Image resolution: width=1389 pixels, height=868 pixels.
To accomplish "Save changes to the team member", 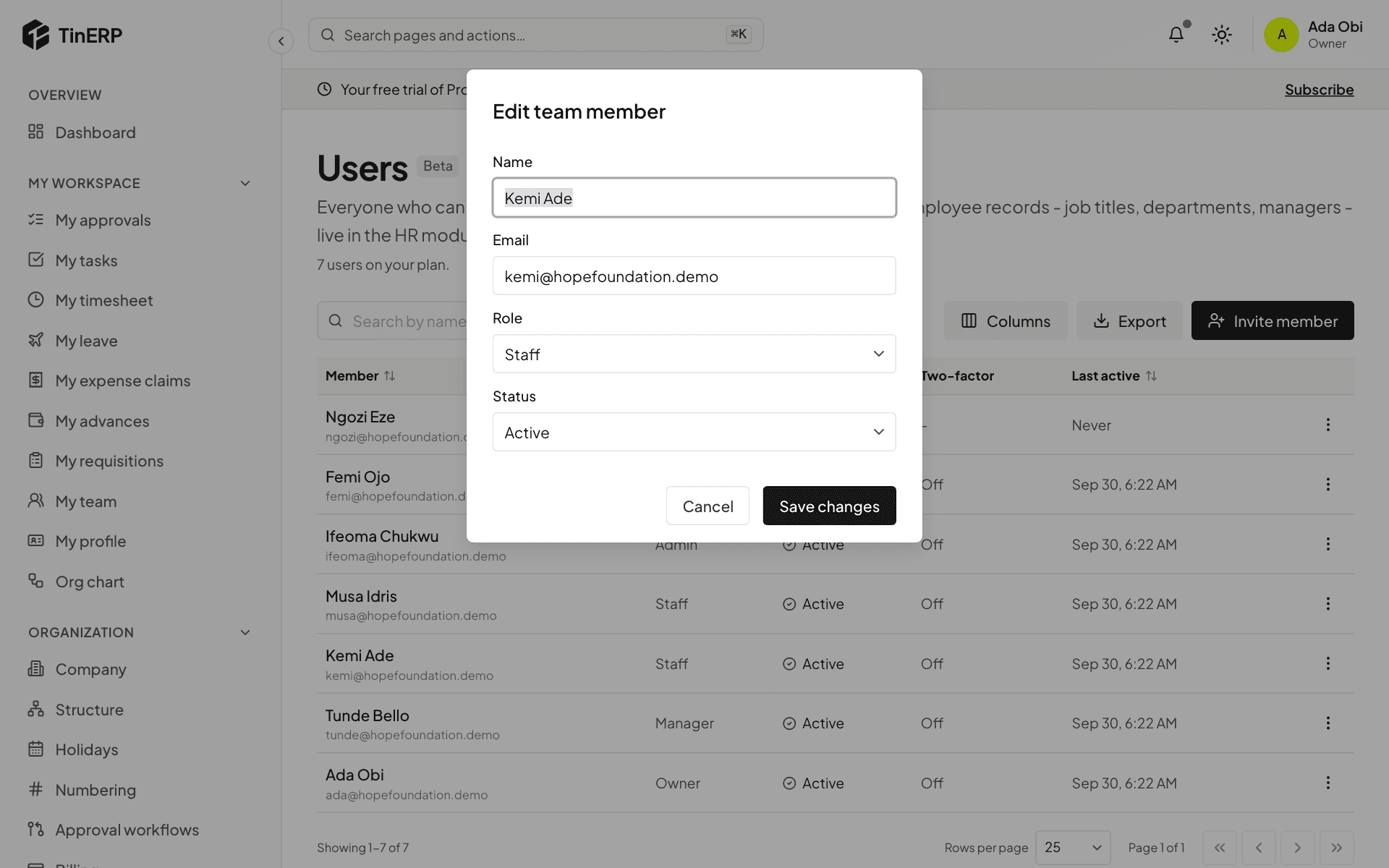I will point(829,506).
